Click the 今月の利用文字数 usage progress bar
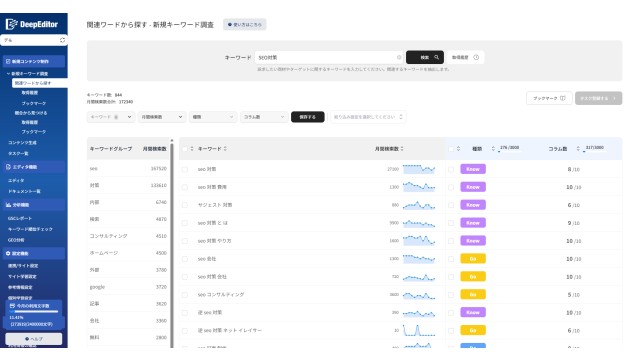640x360 pixels. point(33,312)
